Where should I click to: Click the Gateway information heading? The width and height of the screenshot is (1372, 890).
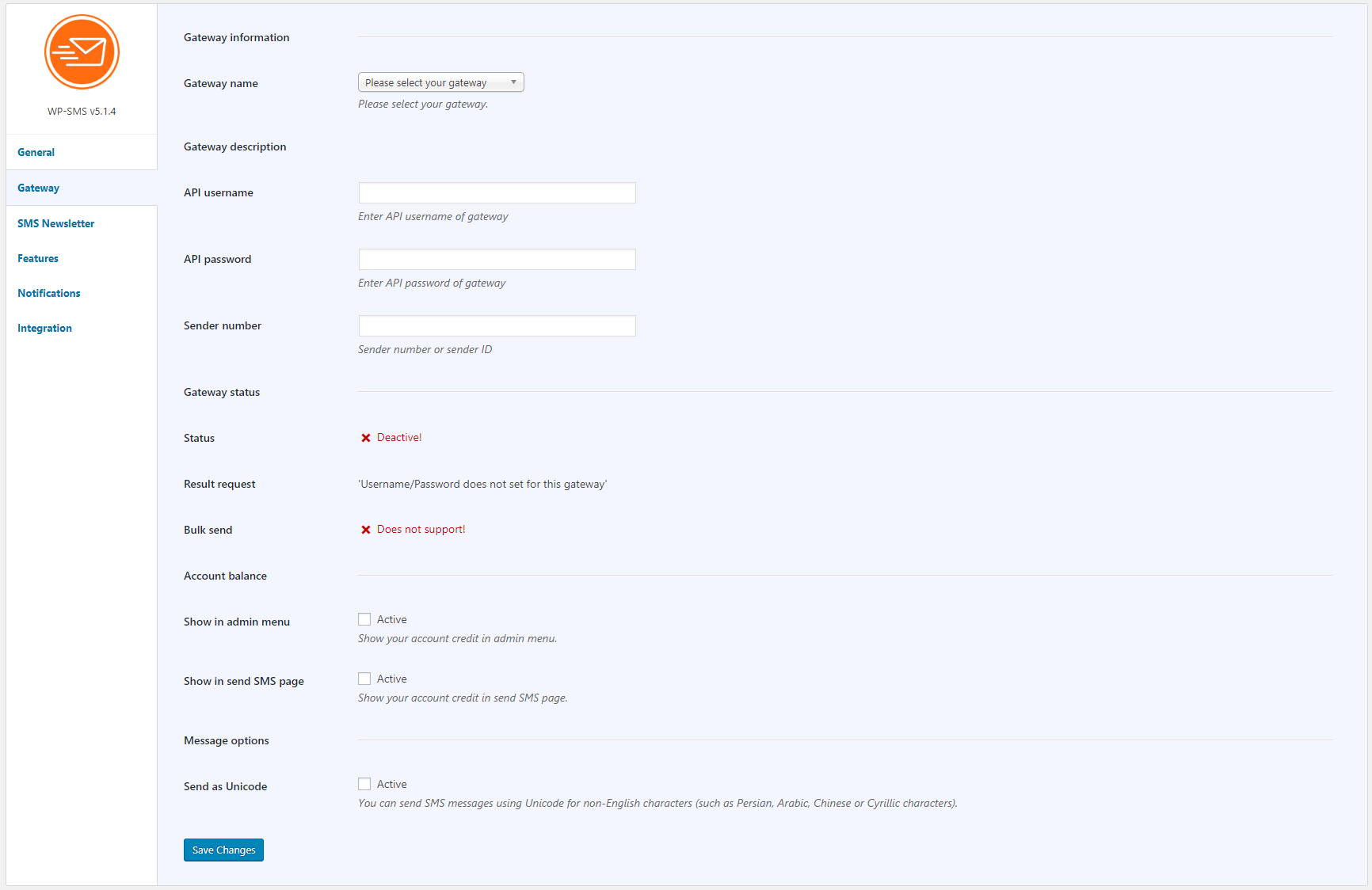(237, 37)
